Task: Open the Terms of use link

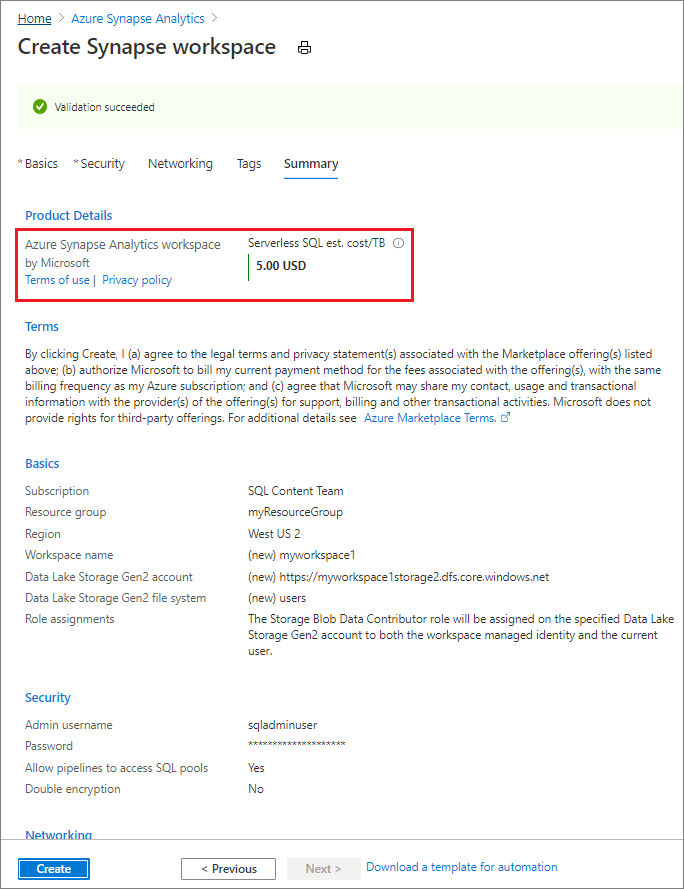Action: click(57, 280)
